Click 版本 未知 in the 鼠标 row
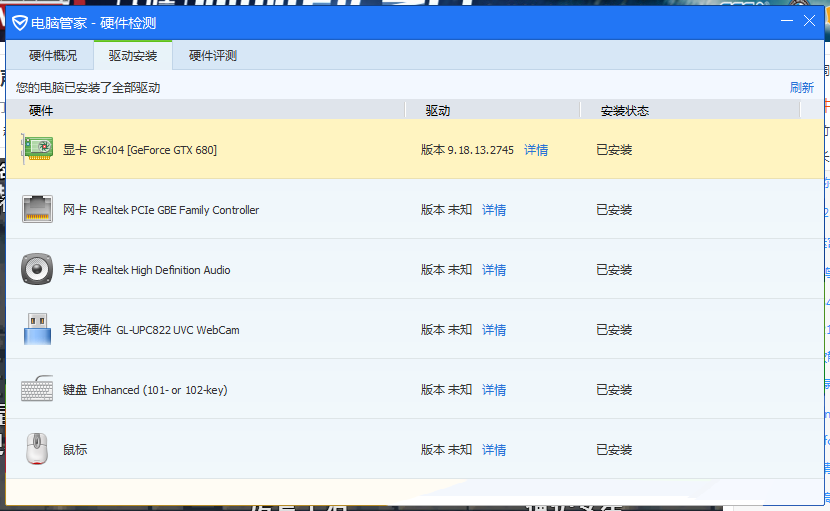830x511 pixels. 446,450
